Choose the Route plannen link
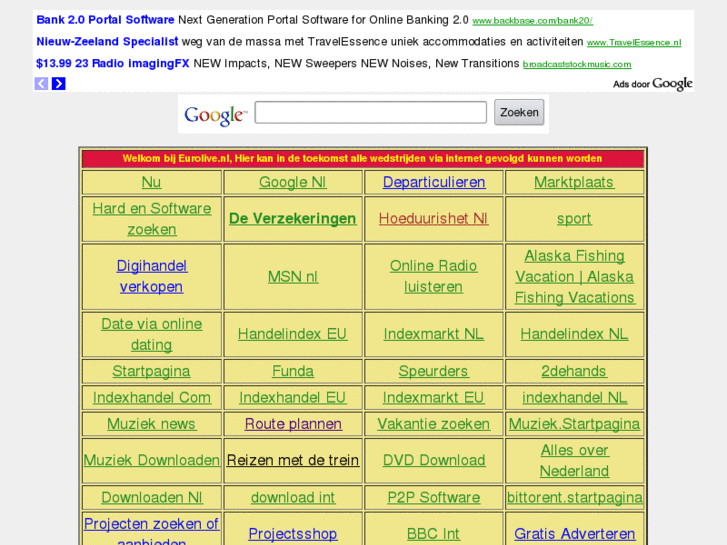727x545 pixels. click(x=292, y=424)
